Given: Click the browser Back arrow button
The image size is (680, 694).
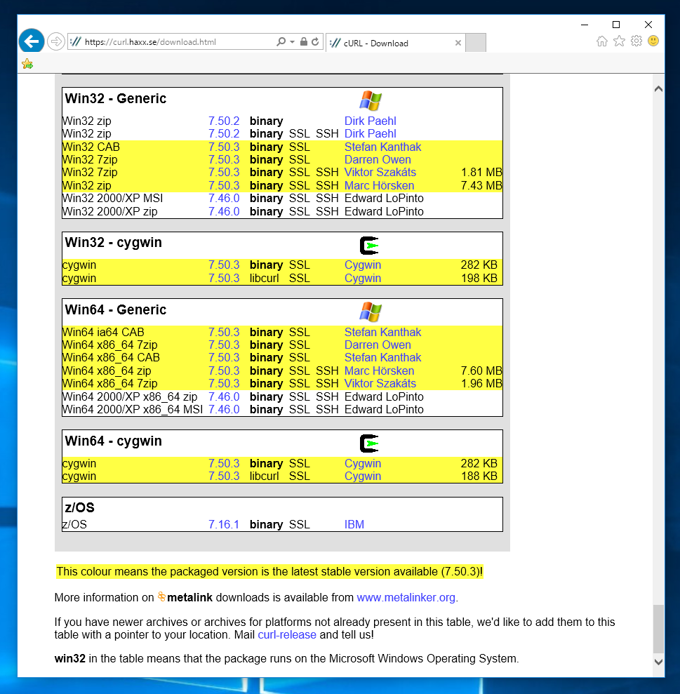Looking at the screenshot, I should (x=31, y=42).
